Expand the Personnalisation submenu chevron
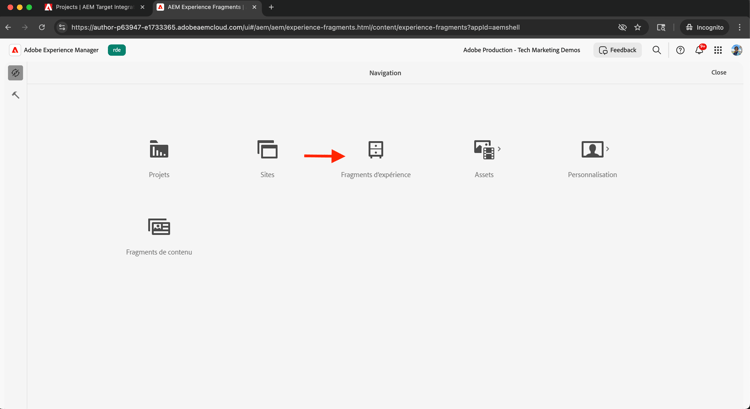 coord(607,149)
